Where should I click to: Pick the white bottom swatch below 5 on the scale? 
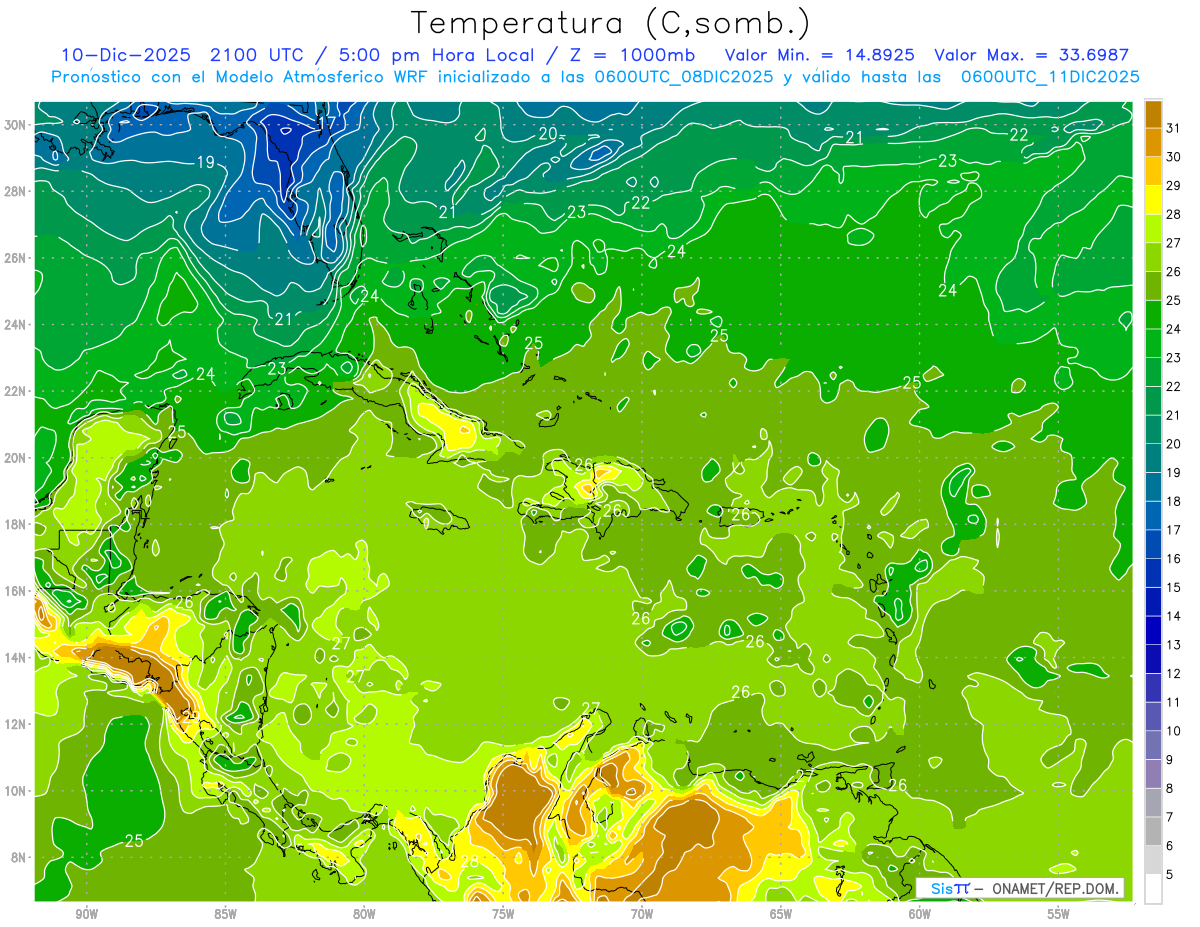click(1154, 889)
